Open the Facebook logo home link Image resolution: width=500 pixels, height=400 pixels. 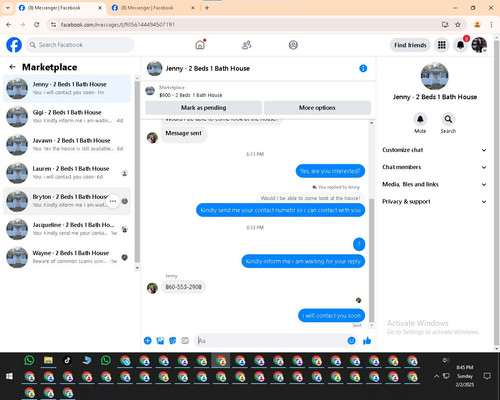tap(14, 45)
